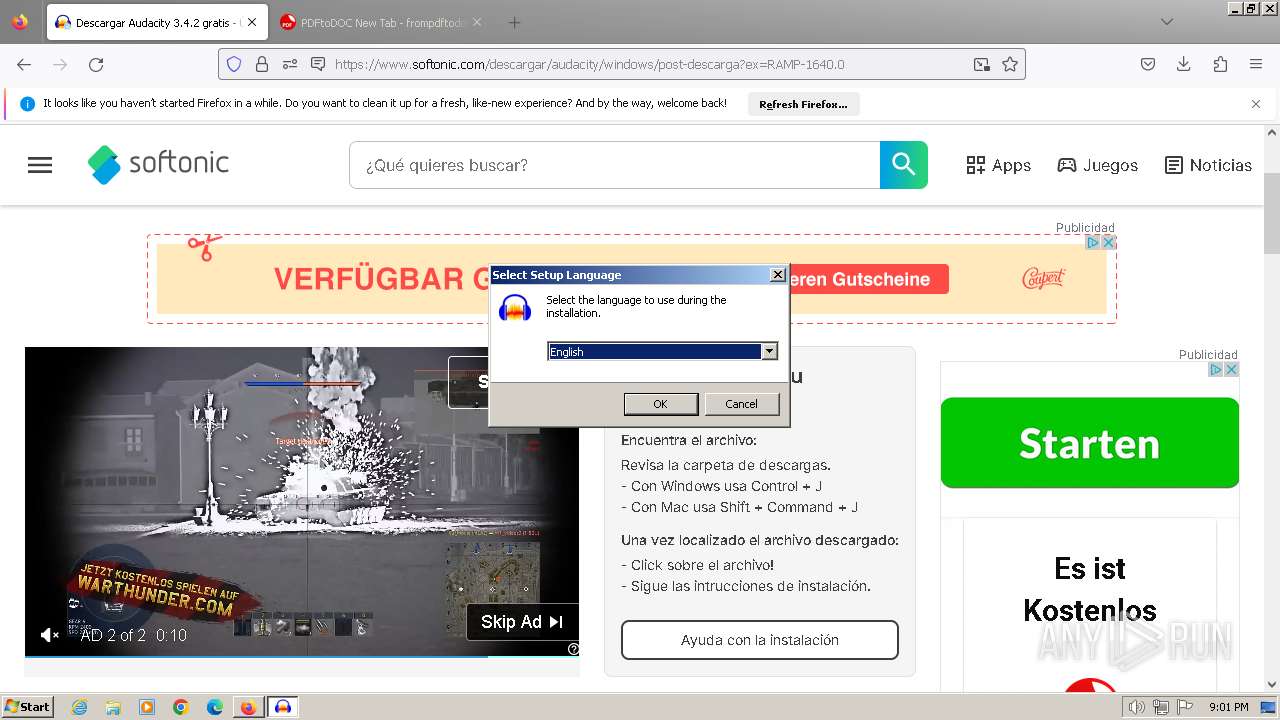Unmute the video ad

pyautogui.click(x=49, y=635)
